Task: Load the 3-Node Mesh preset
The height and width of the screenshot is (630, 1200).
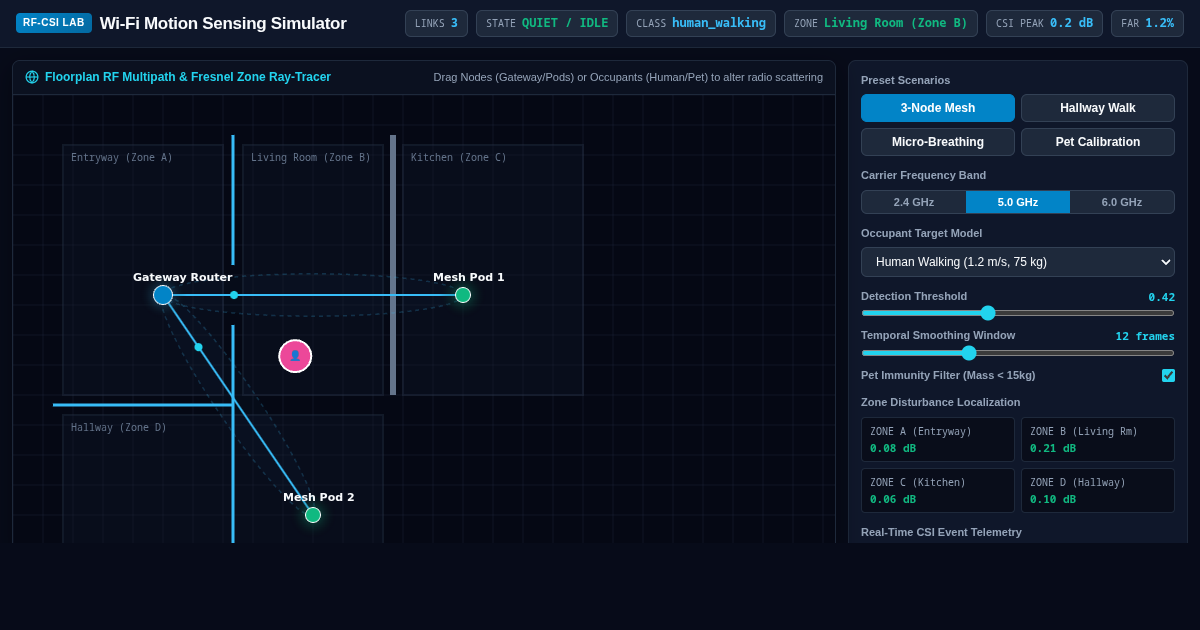Action: tap(938, 108)
